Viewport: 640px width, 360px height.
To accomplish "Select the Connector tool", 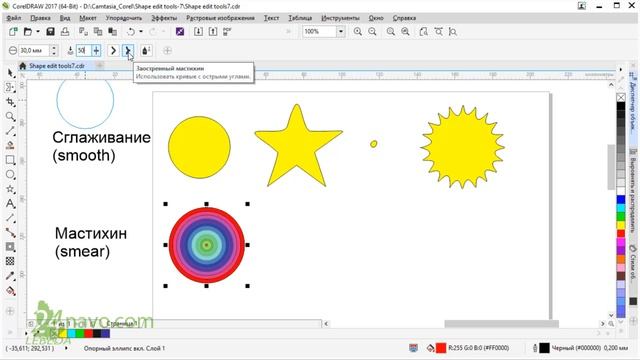I will (11, 233).
